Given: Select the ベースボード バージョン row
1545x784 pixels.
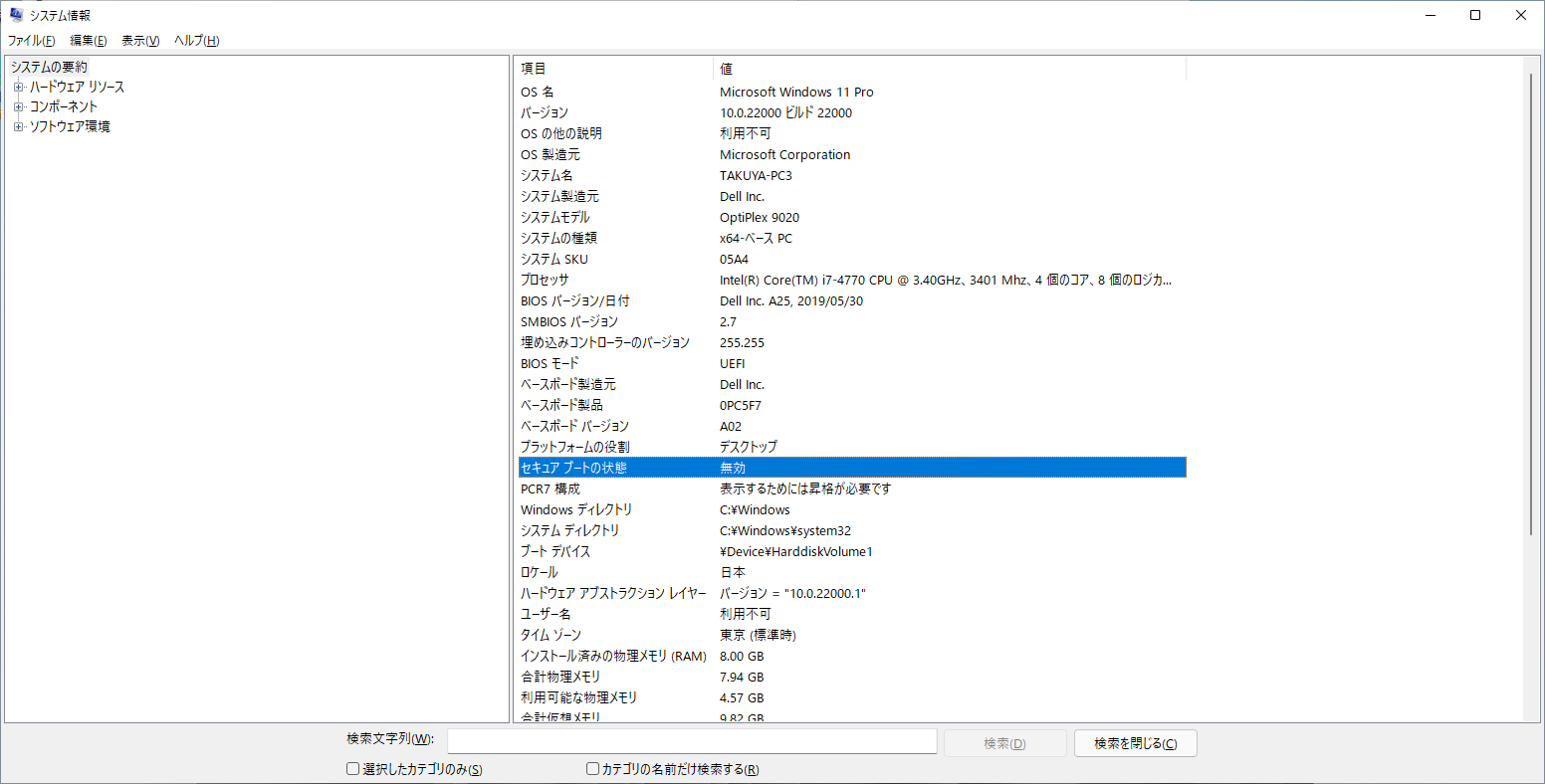Looking at the screenshot, I should pyautogui.click(x=851, y=426).
